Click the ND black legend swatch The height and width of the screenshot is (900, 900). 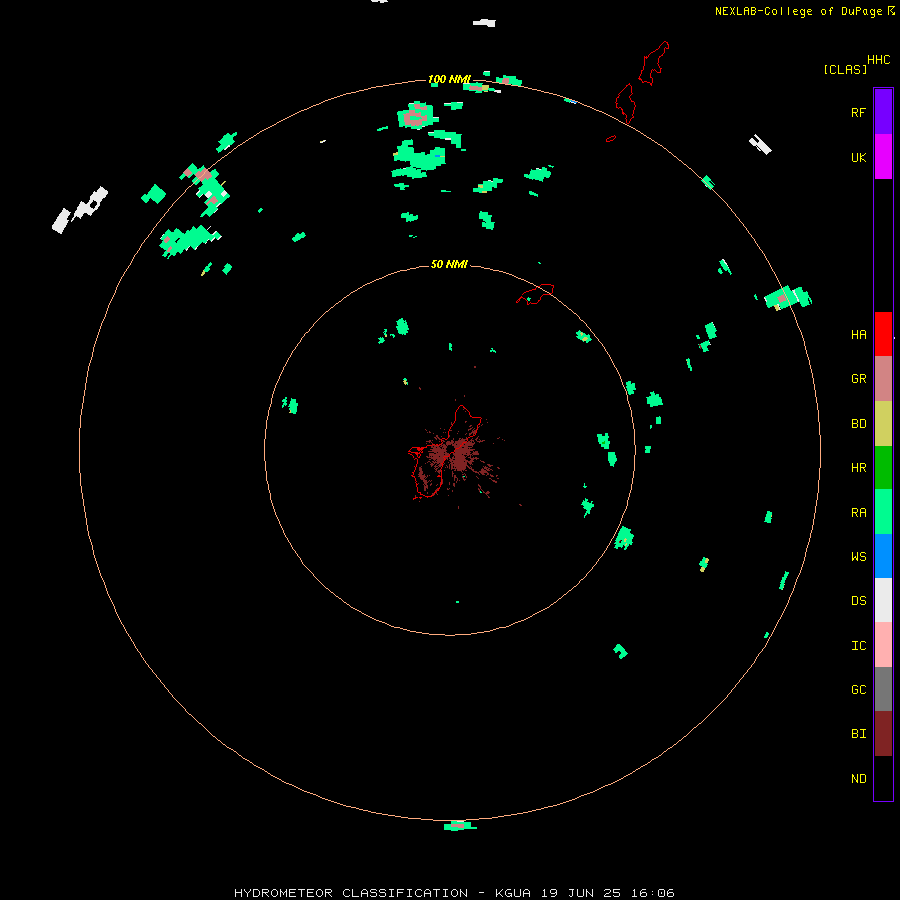(883, 778)
